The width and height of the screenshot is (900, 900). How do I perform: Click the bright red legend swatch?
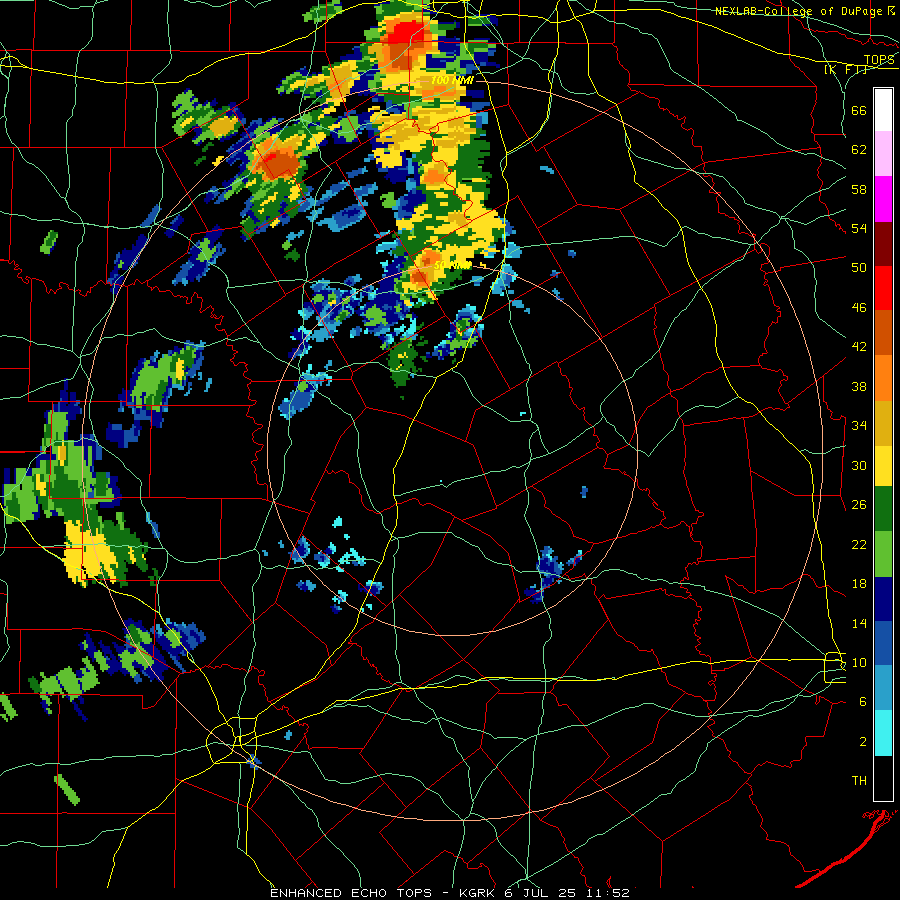coord(883,288)
